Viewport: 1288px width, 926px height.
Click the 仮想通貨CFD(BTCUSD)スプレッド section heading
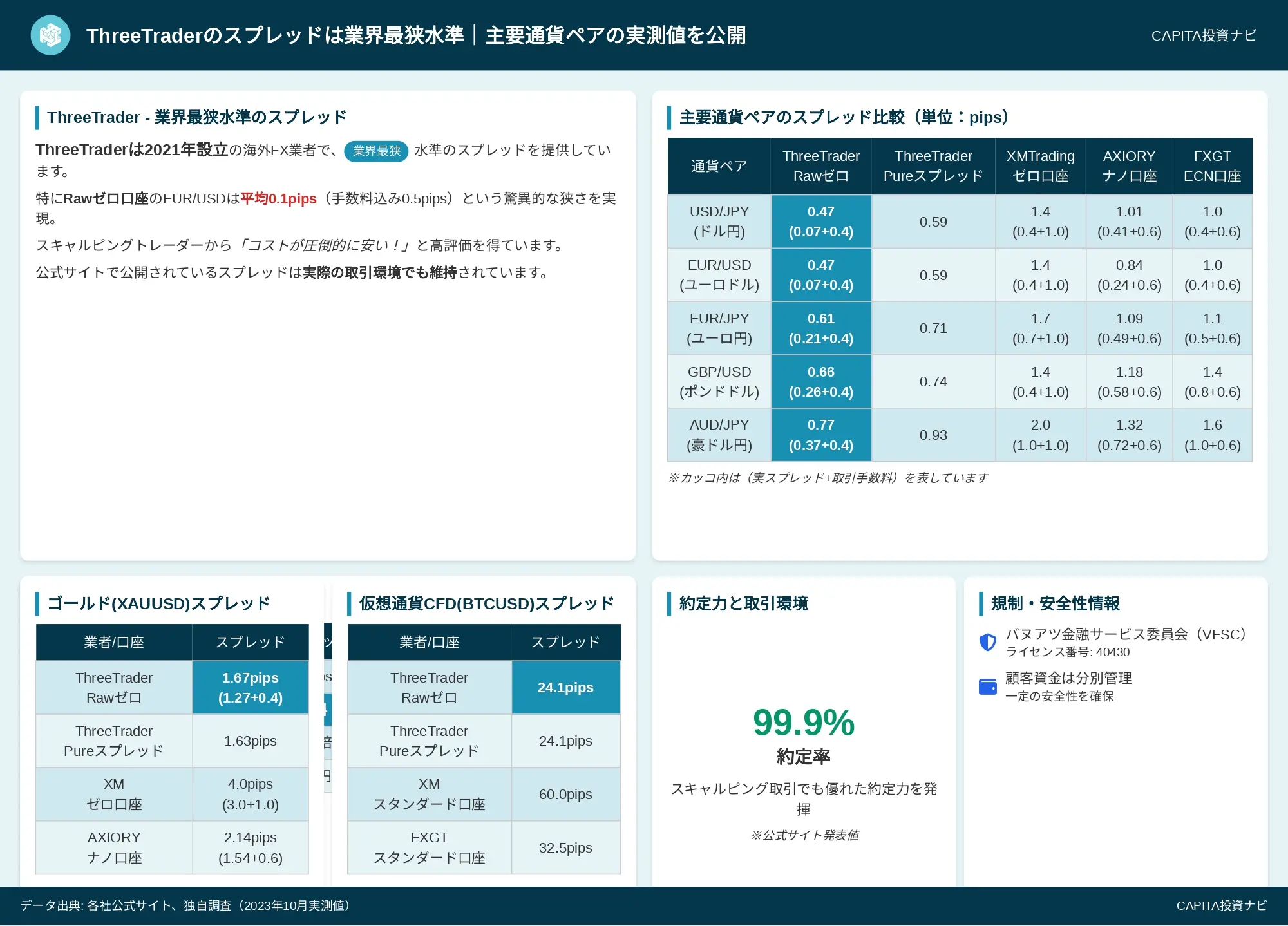(486, 603)
